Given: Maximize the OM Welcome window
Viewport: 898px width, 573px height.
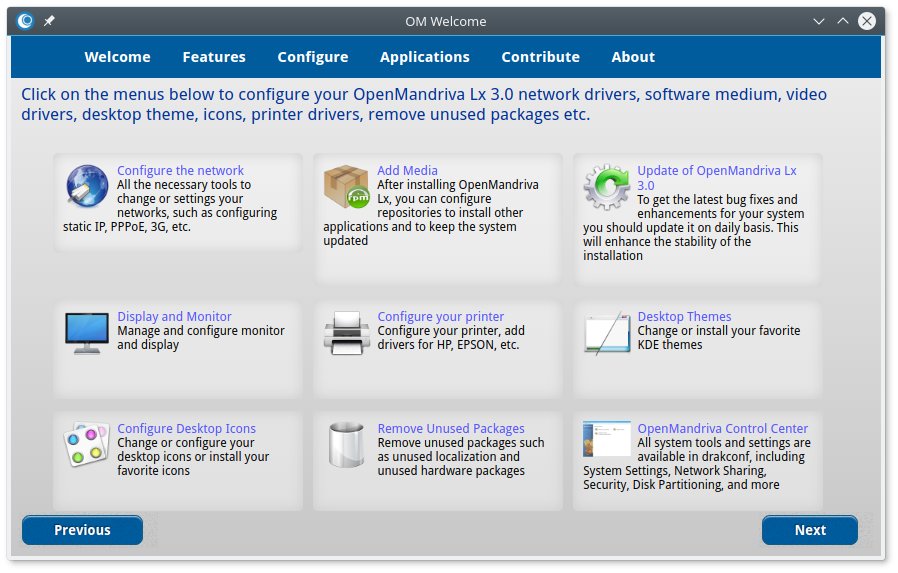Looking at the screenshot, I should click(x=843, y=21).
